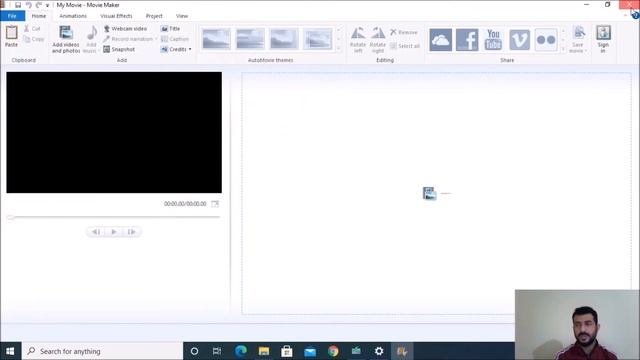
Task: Open File Explorer from the taskbar
Action: (264, 351)
